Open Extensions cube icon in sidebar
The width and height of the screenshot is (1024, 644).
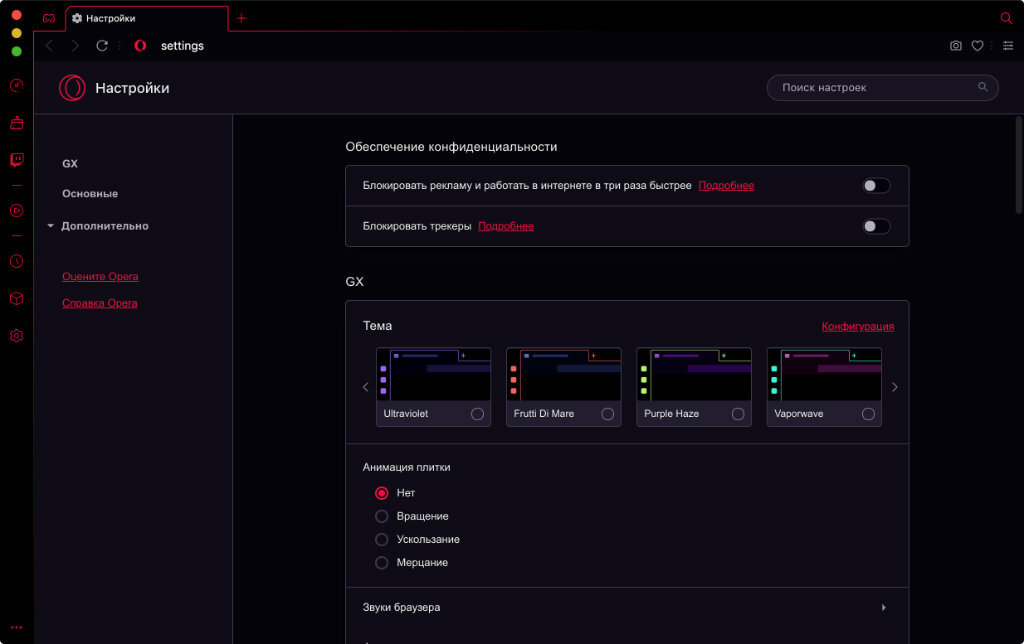(x=17, y=298)
